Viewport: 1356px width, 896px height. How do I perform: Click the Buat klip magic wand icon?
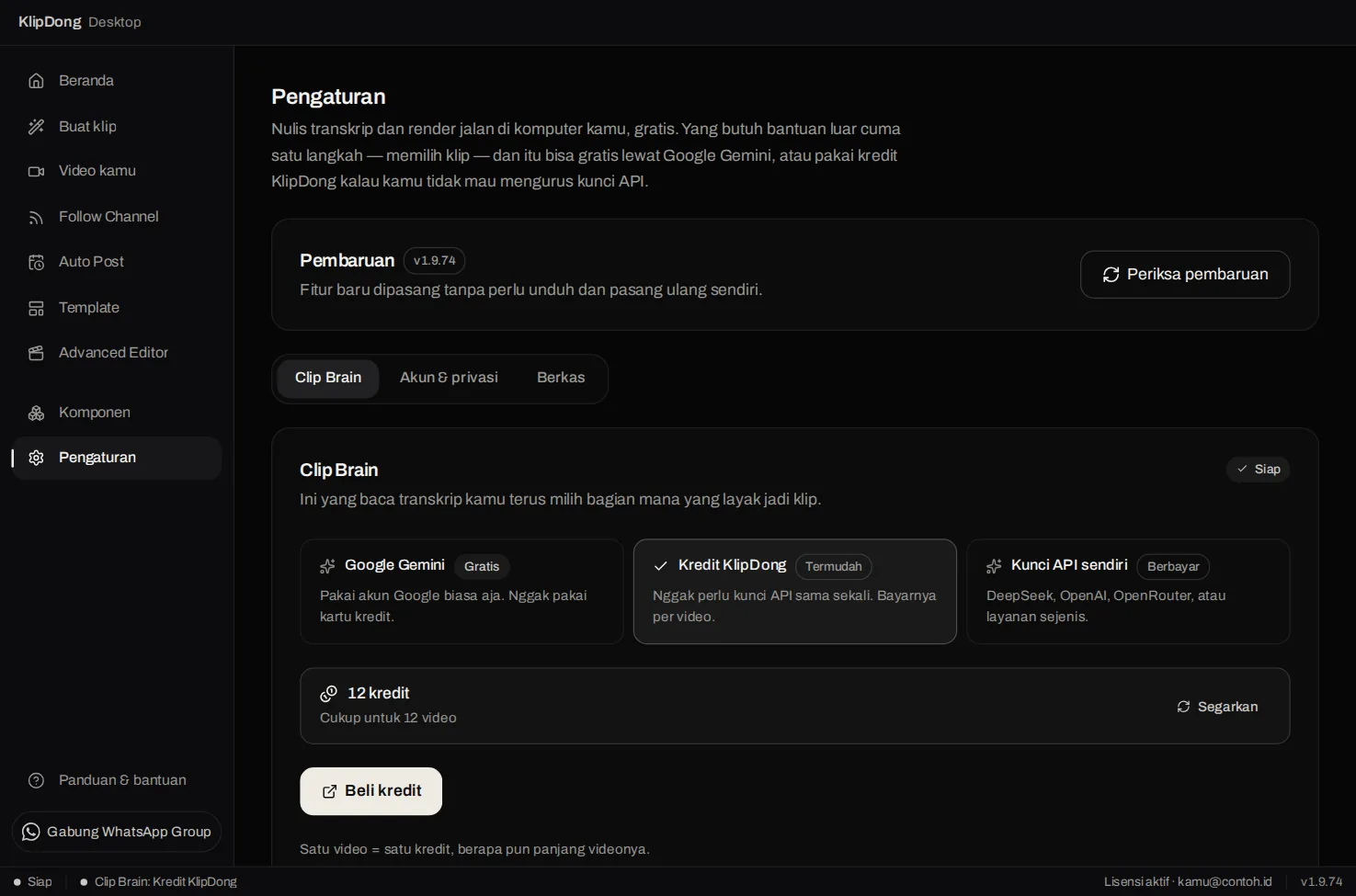pos(36,127)
